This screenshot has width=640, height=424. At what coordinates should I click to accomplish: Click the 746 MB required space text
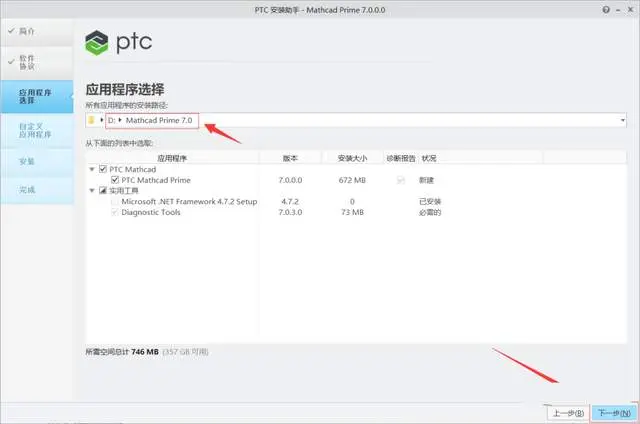coord(144,352)
